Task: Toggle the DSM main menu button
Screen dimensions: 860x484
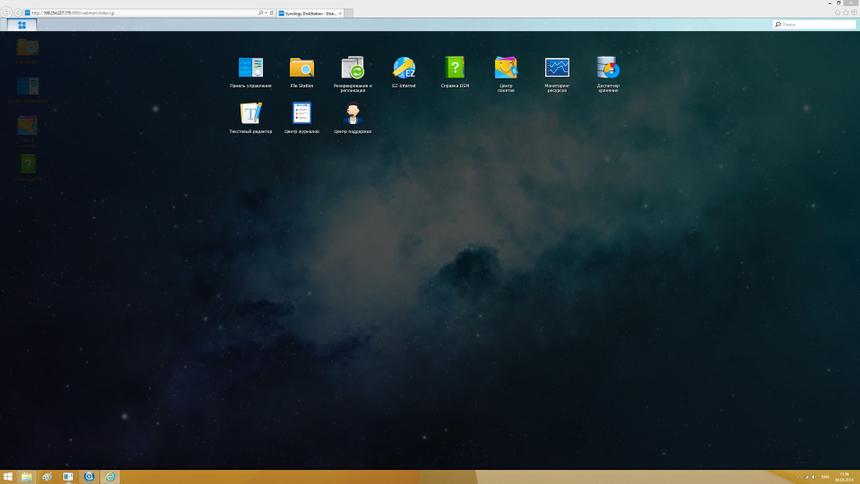Action: (21, 25)
